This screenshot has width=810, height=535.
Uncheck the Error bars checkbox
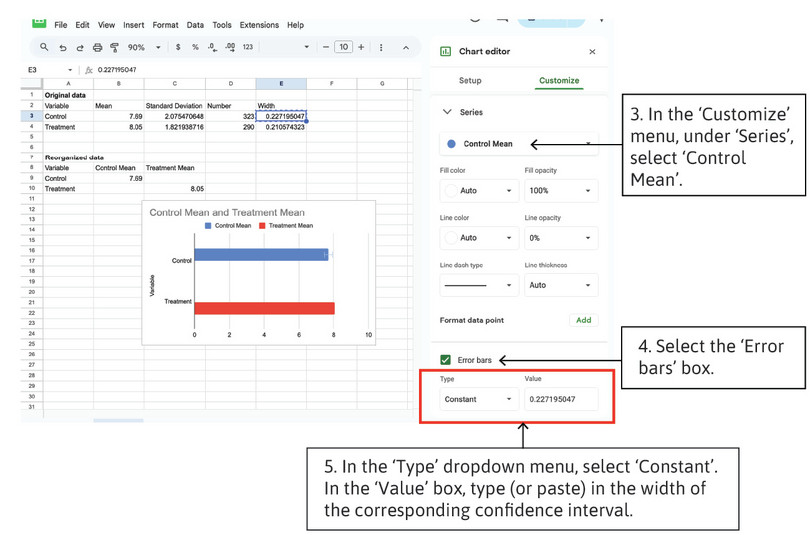pyautogui.click(x=445, y=360)
